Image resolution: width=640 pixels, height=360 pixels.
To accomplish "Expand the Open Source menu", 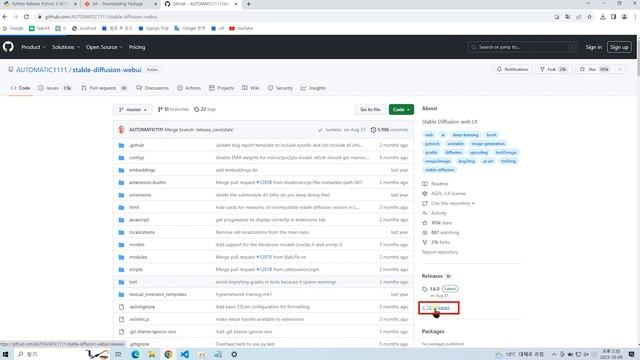I will (x=104, y=47).
